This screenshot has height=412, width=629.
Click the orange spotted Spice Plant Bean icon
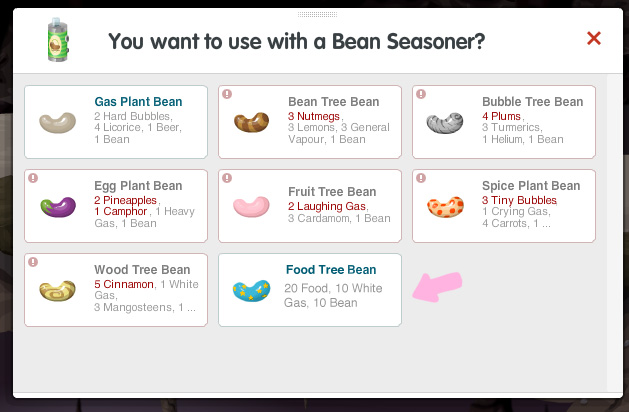(x=445, y=207)
